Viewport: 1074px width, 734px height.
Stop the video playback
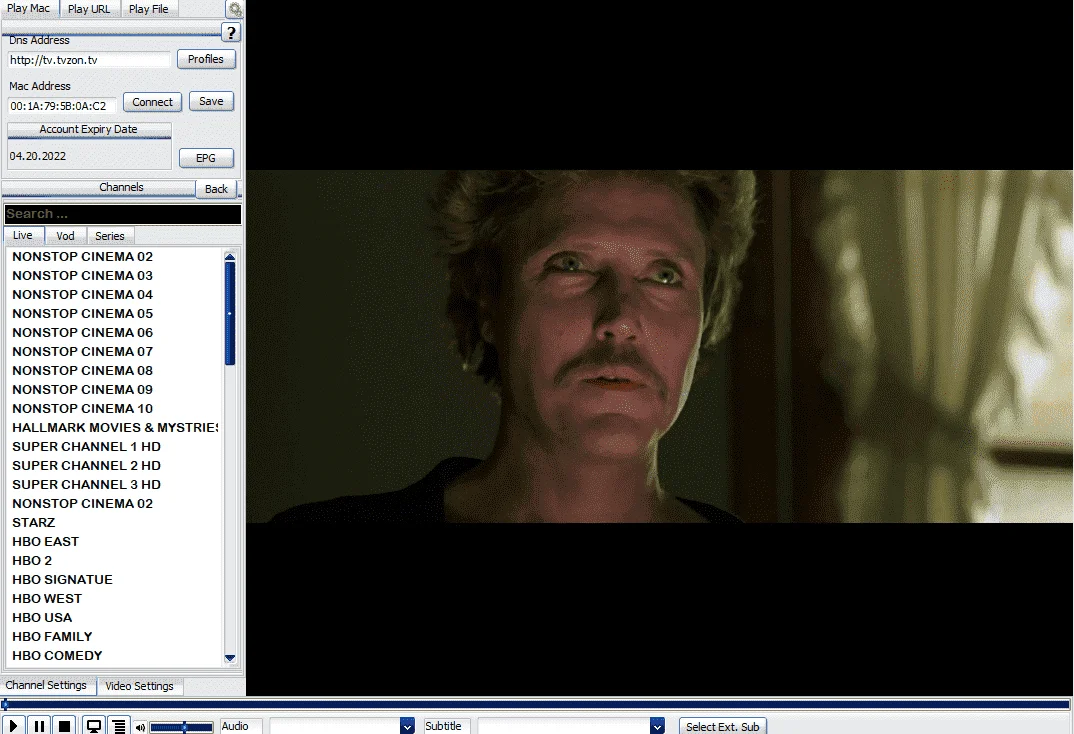coord(64,726)
